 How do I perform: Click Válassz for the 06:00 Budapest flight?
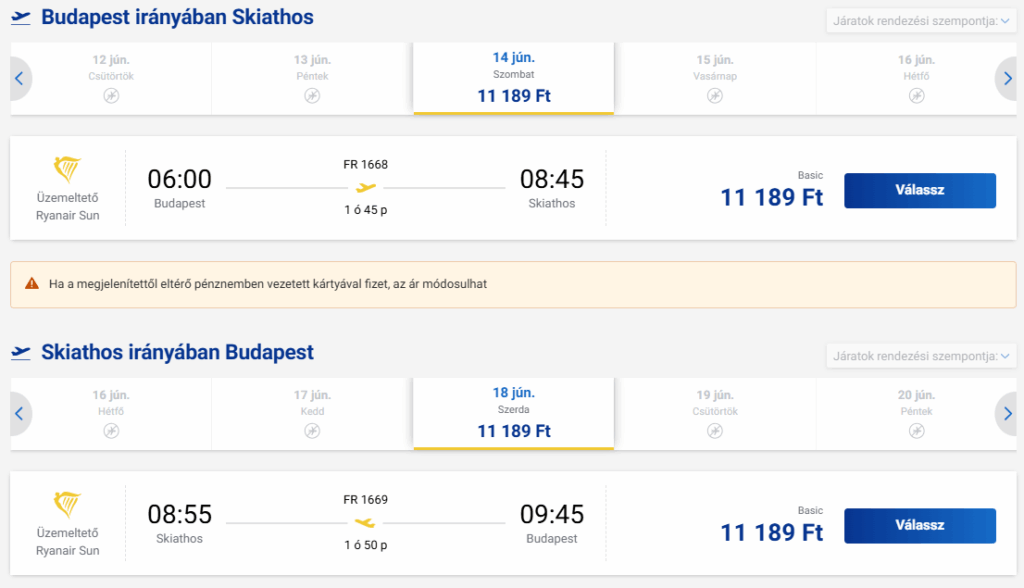coord(920,190)
